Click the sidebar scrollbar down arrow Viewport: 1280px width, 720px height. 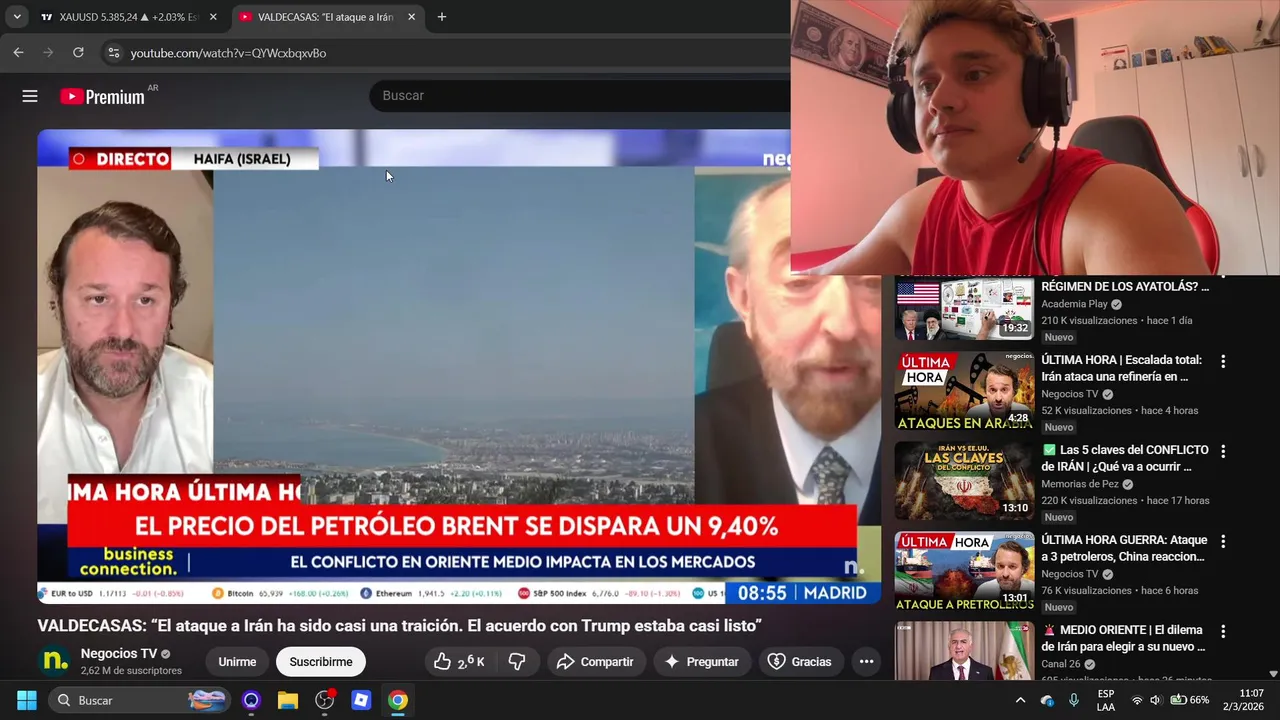pos(1273,675)
